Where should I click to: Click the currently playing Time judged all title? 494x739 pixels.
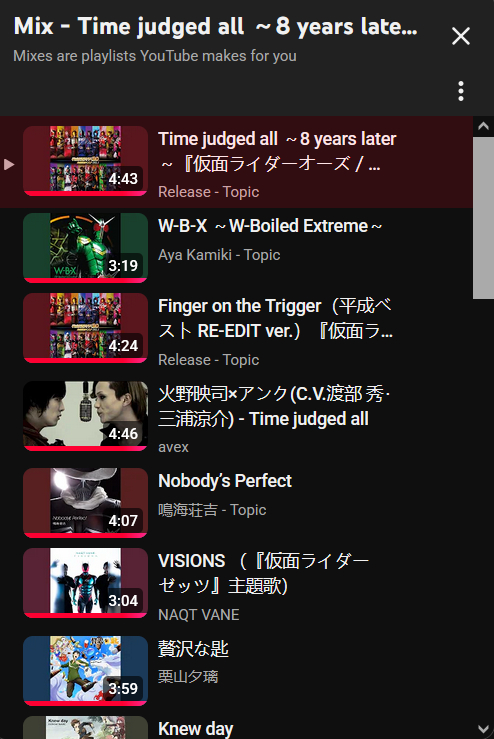pos(277,151)
